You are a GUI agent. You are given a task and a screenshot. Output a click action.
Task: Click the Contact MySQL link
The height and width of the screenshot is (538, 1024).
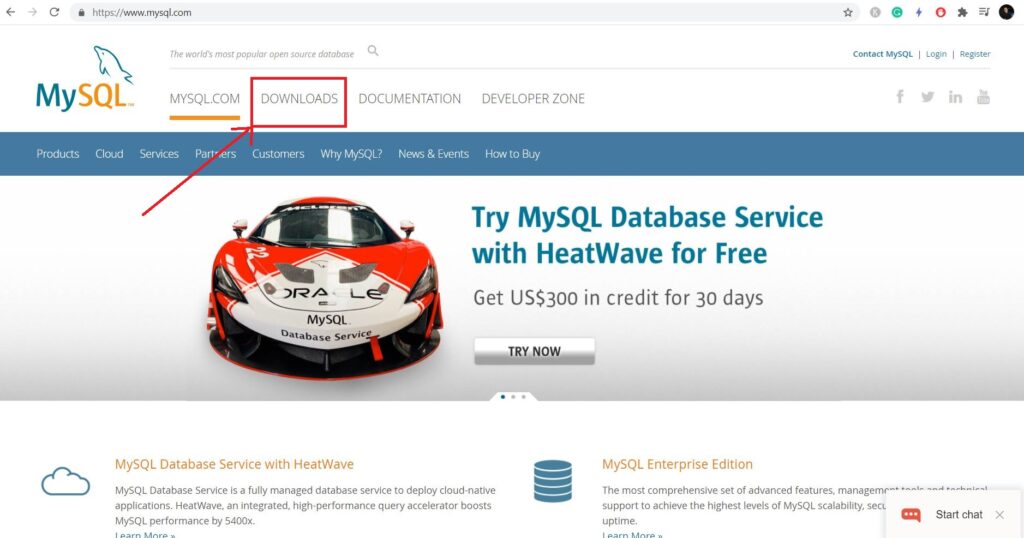click(882, 54)
